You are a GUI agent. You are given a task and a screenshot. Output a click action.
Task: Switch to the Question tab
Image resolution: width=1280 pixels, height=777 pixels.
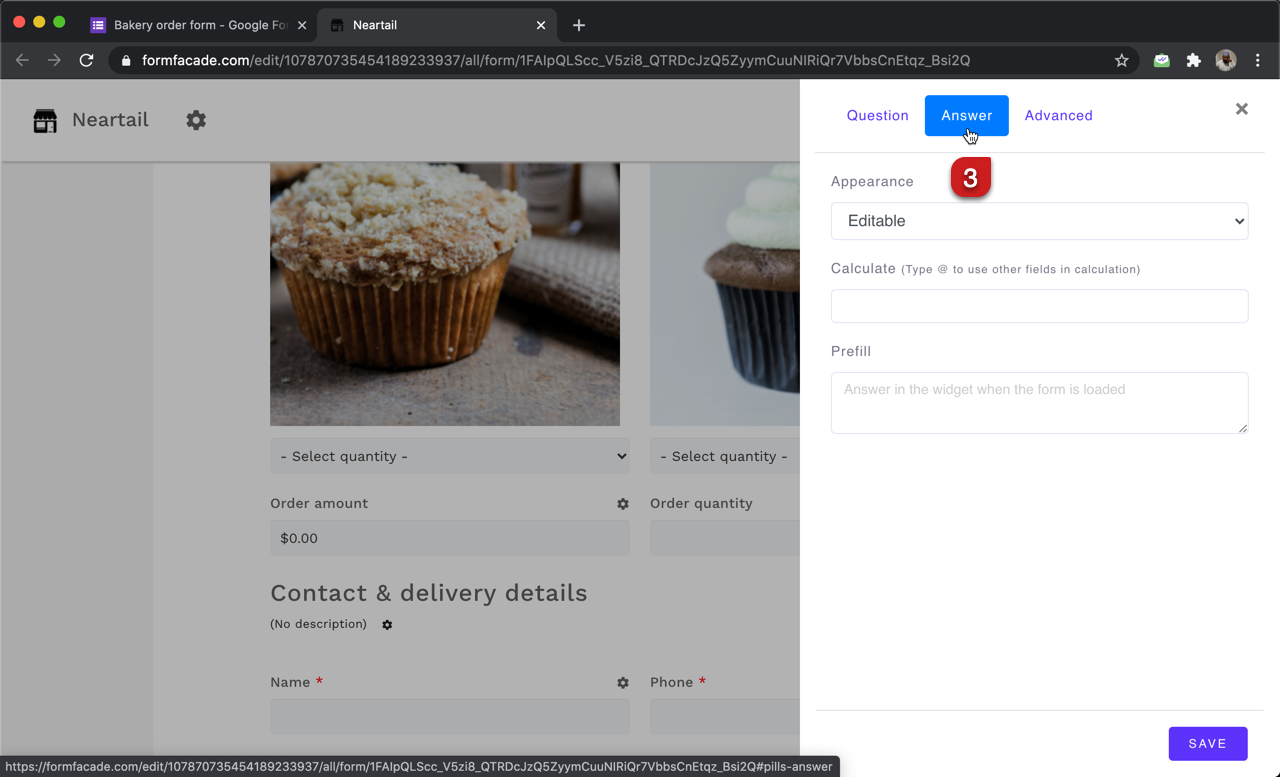(x=877, y=115)
